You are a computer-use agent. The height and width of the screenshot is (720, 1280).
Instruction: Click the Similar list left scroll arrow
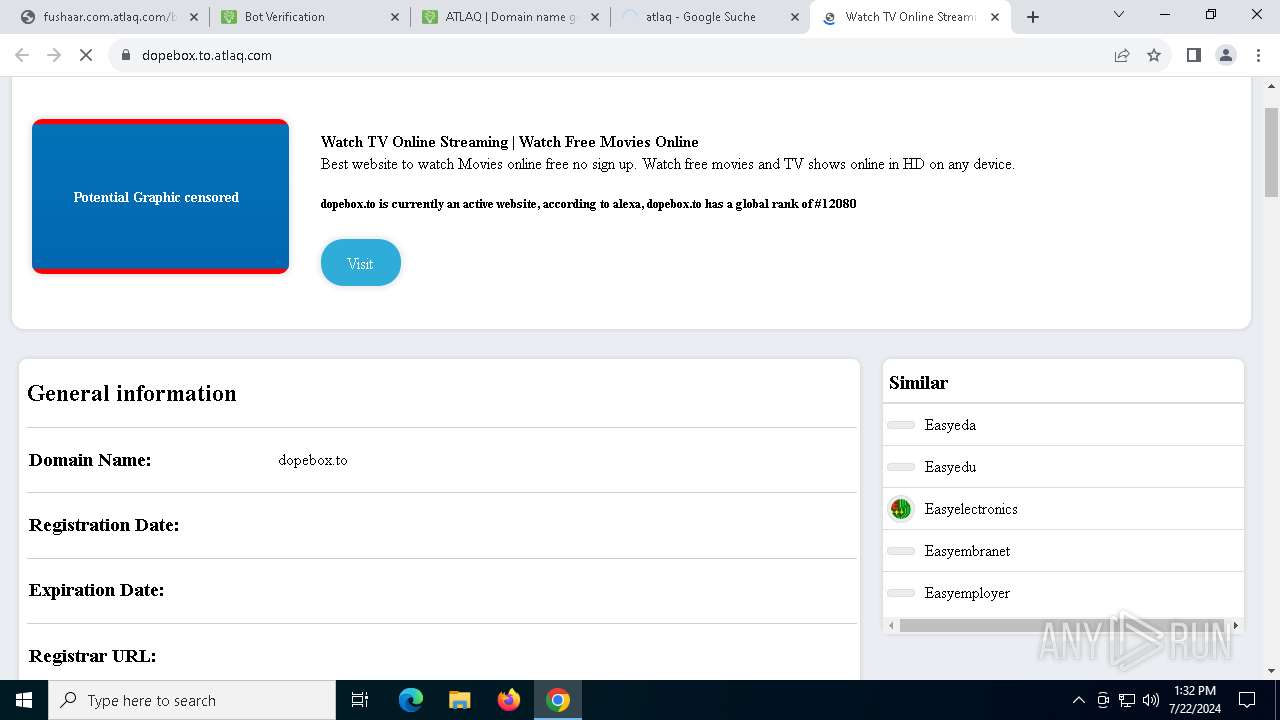(x=891, y=625)
